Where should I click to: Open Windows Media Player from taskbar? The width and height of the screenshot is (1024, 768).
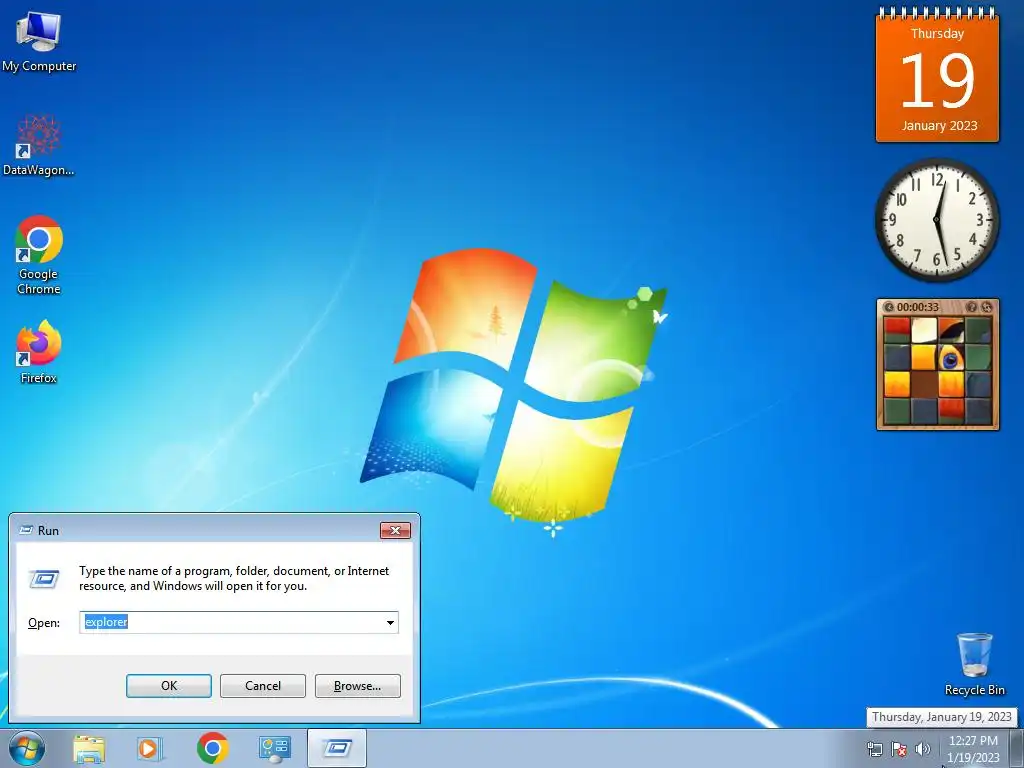[149, 748]
